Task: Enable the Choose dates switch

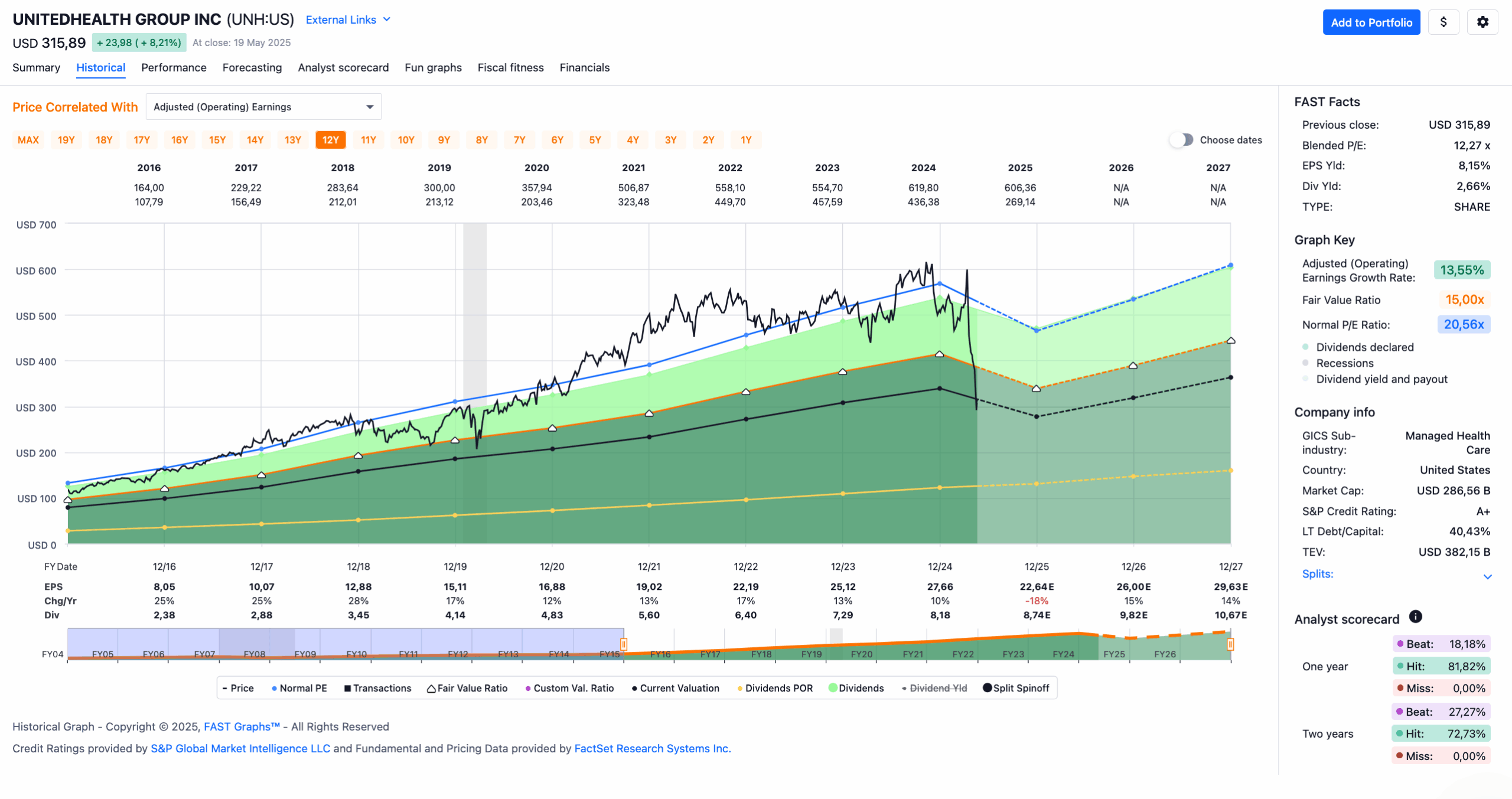Action: point(1181,140)
